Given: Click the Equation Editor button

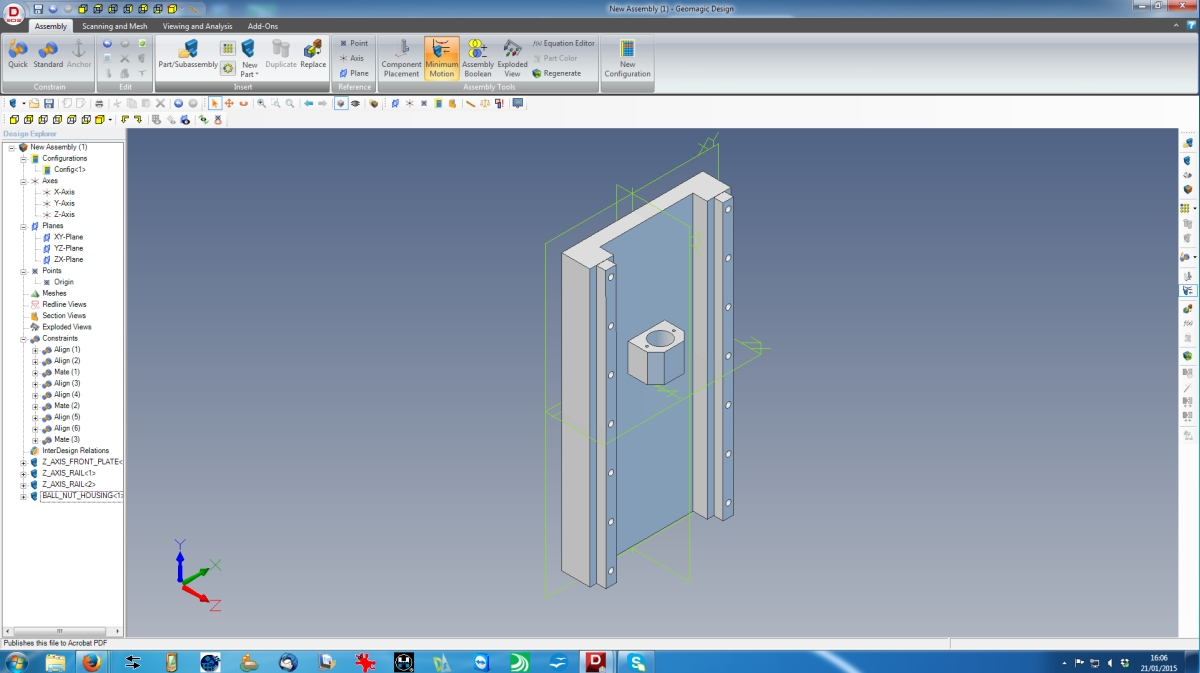Looking at the screenshot, I should click(x=563, y=43).
